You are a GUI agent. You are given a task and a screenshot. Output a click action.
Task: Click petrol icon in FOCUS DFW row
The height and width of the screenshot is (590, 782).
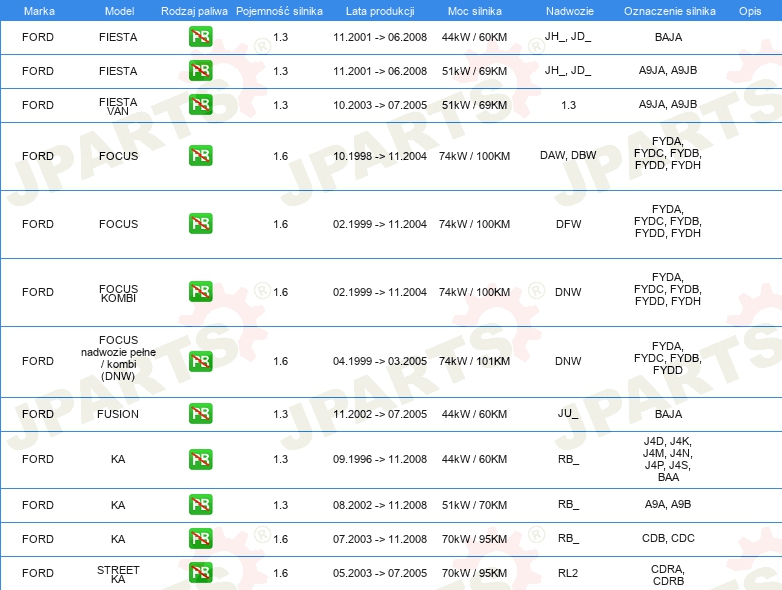pos(200,223)
